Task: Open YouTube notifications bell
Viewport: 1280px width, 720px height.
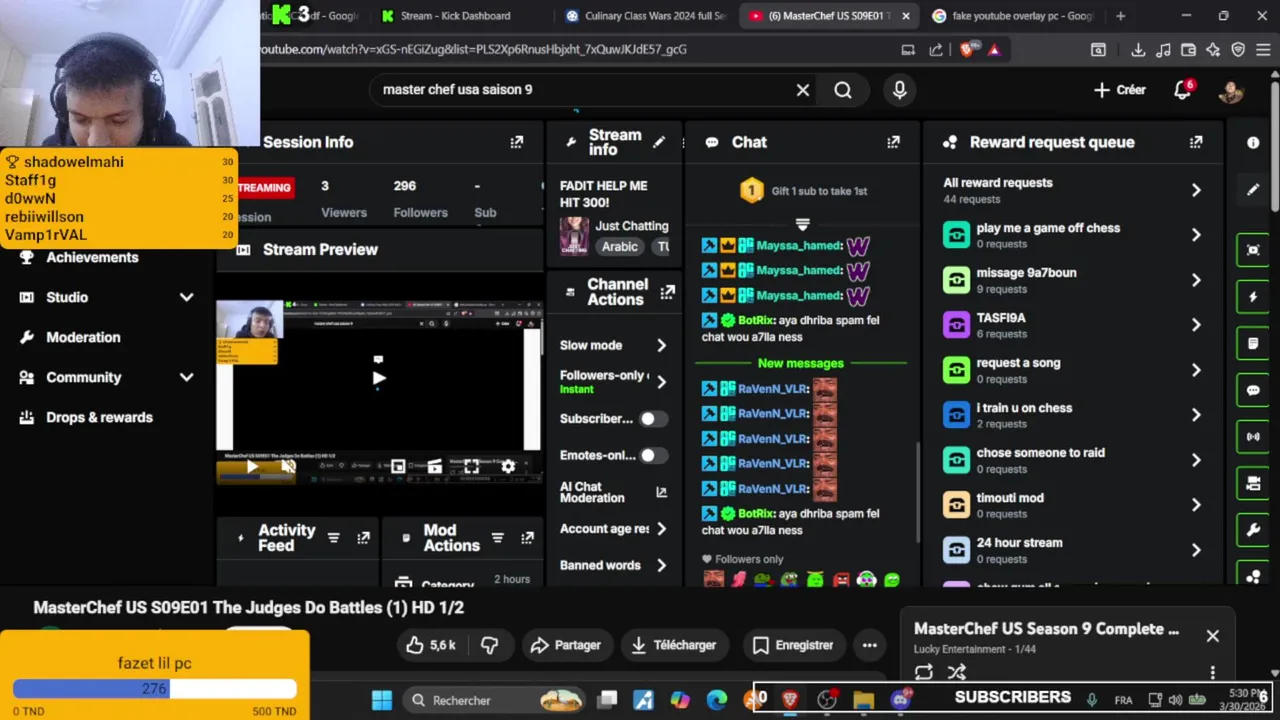Action: tap(1183, 90)
